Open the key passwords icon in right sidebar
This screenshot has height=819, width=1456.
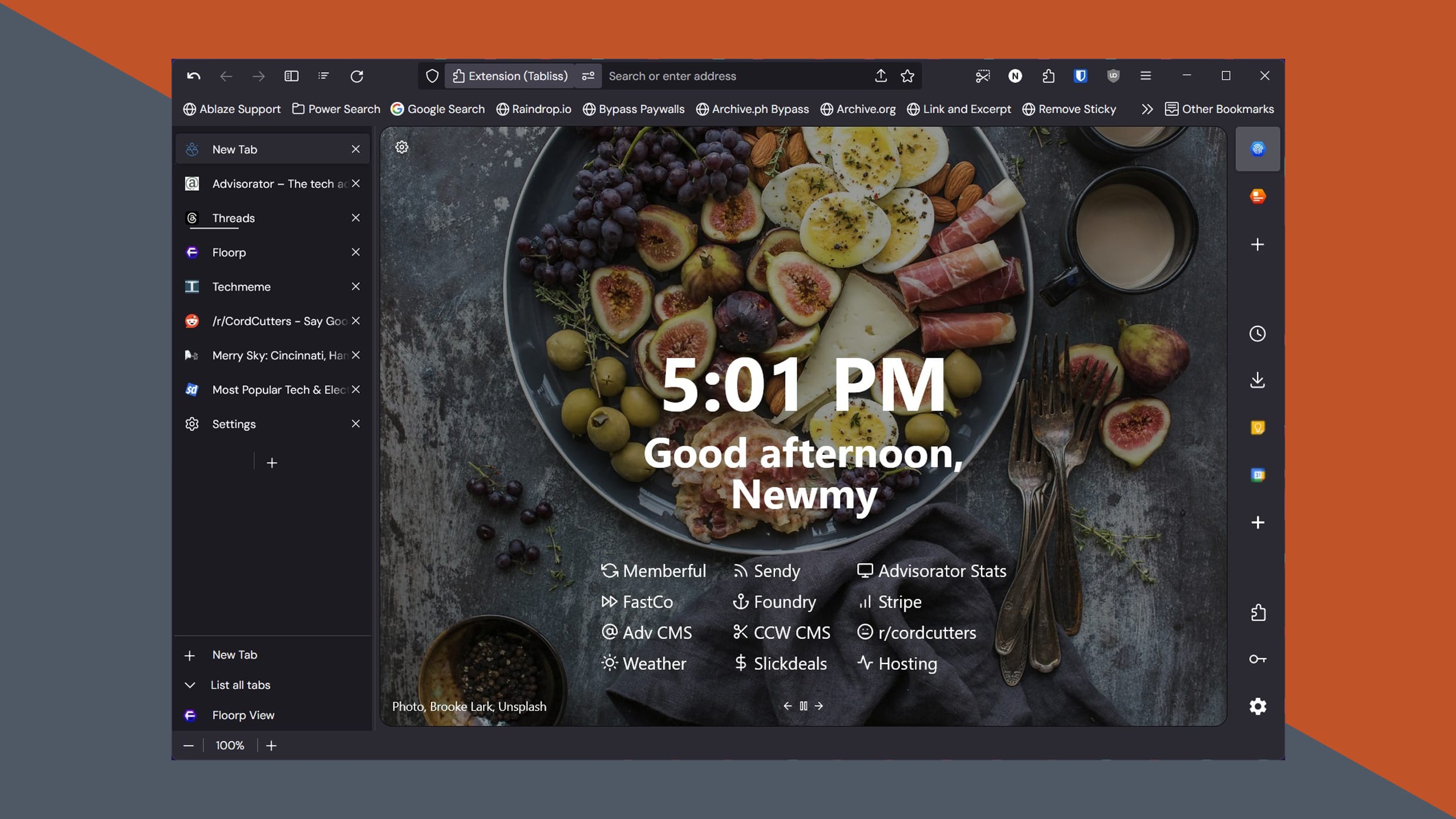[x=1258, y=659]
